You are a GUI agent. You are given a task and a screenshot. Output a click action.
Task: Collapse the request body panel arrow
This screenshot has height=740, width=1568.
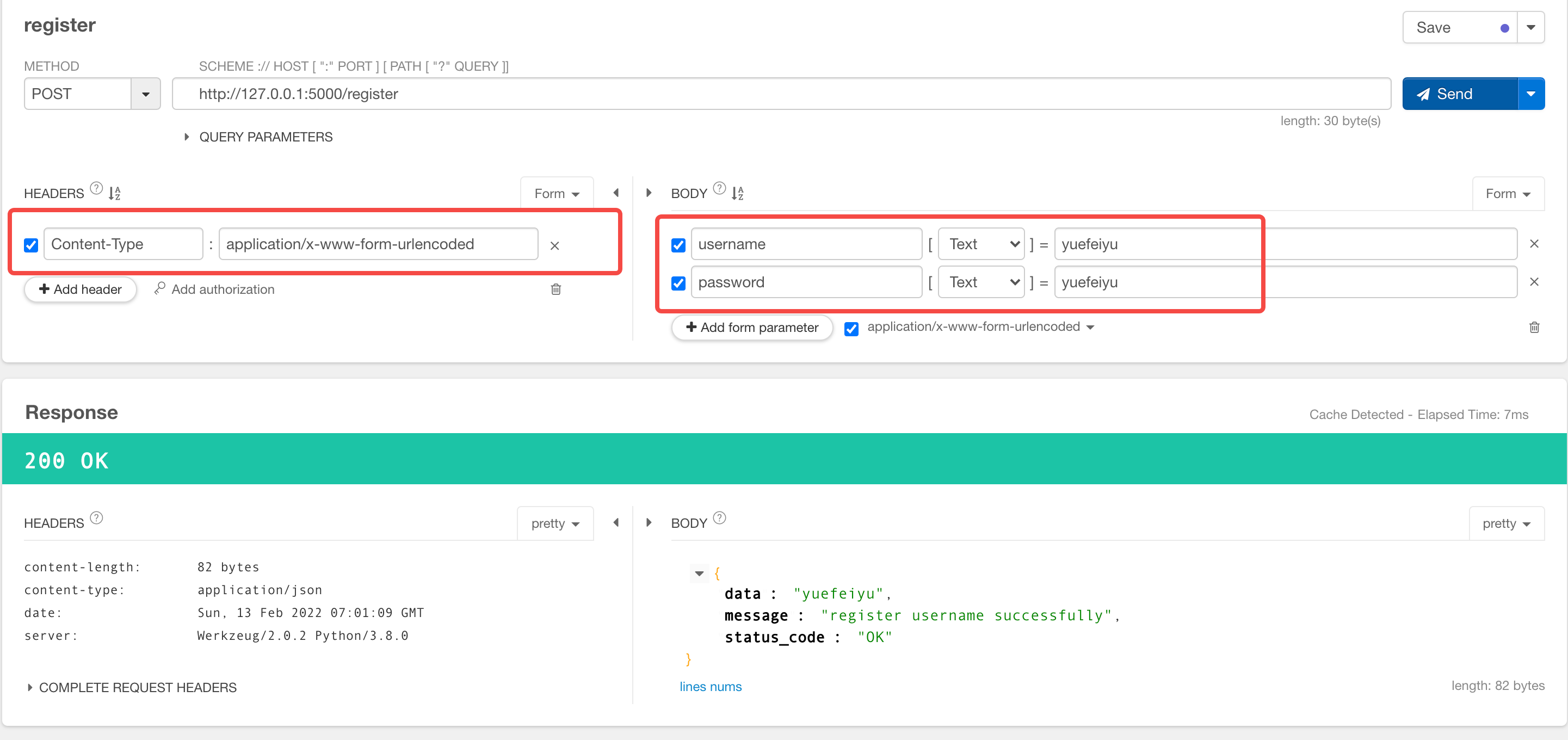point(649,193)
